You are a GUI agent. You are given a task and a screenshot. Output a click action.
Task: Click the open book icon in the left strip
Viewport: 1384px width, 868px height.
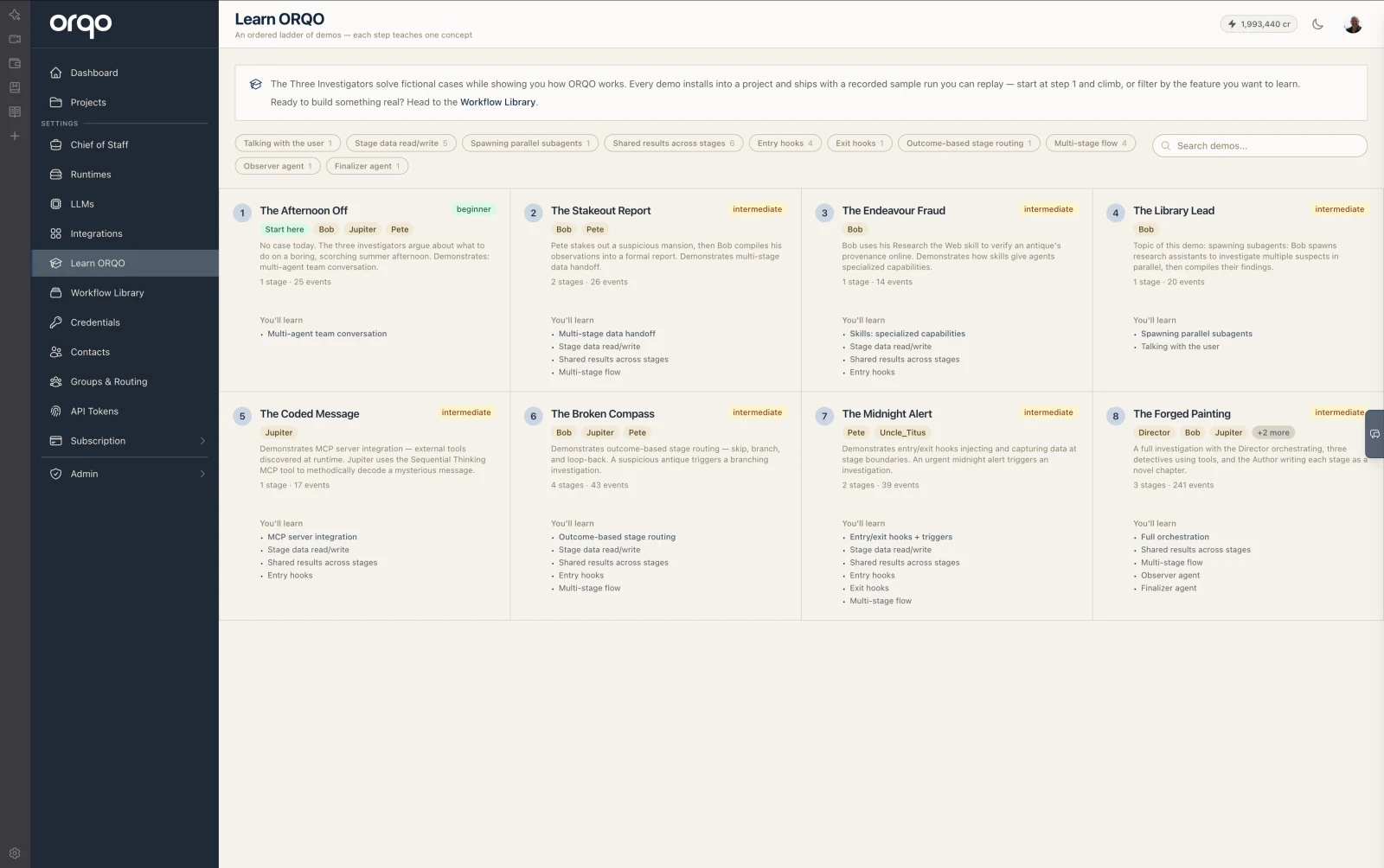(x=15, y=112)
